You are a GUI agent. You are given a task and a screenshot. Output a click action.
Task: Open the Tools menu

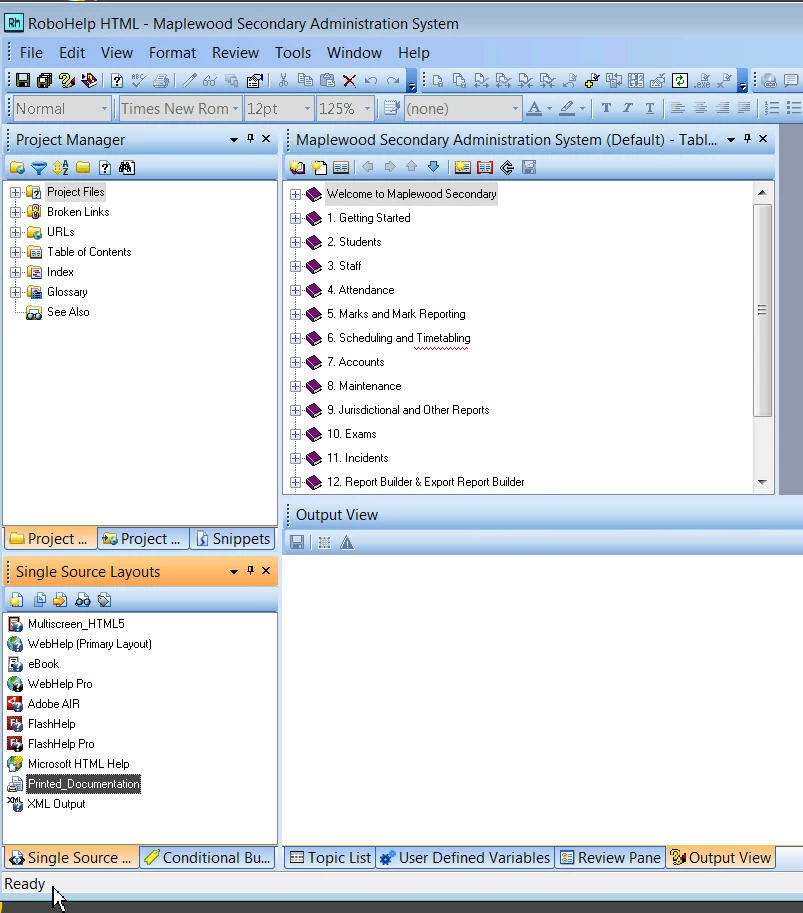click(x=293, y=53)
